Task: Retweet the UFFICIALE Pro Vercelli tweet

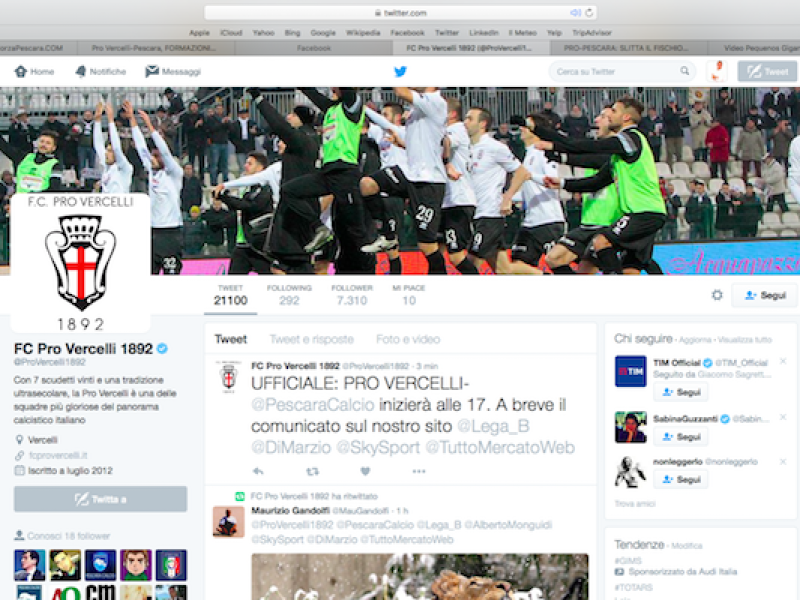Action: point(312,471)
